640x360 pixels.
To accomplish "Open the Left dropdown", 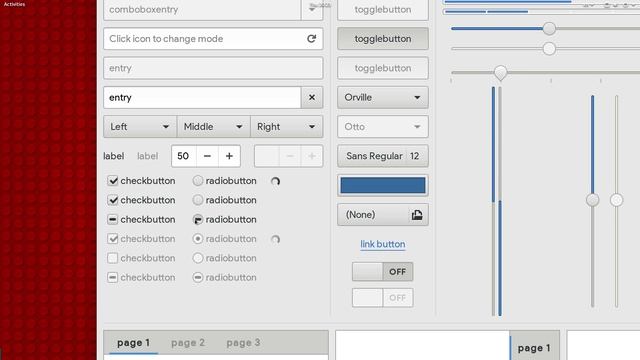I will click(x=140, y=127).
